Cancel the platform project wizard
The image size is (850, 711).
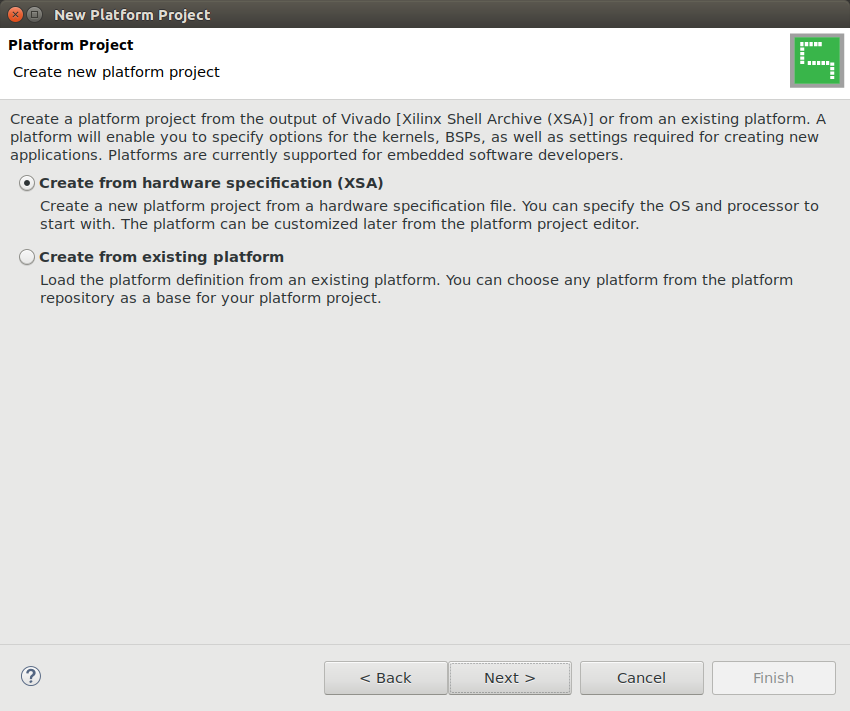pyautogui.click(x=641, y=677)
